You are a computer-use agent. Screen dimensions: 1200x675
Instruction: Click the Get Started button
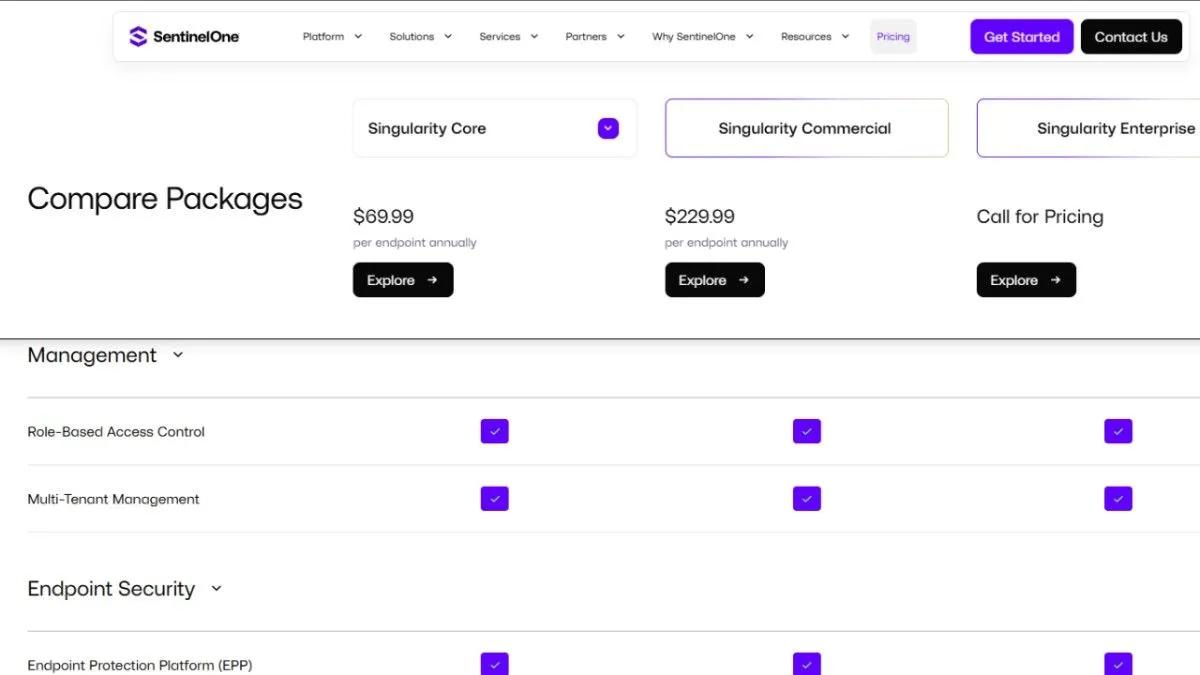(x=1022, y=37)
